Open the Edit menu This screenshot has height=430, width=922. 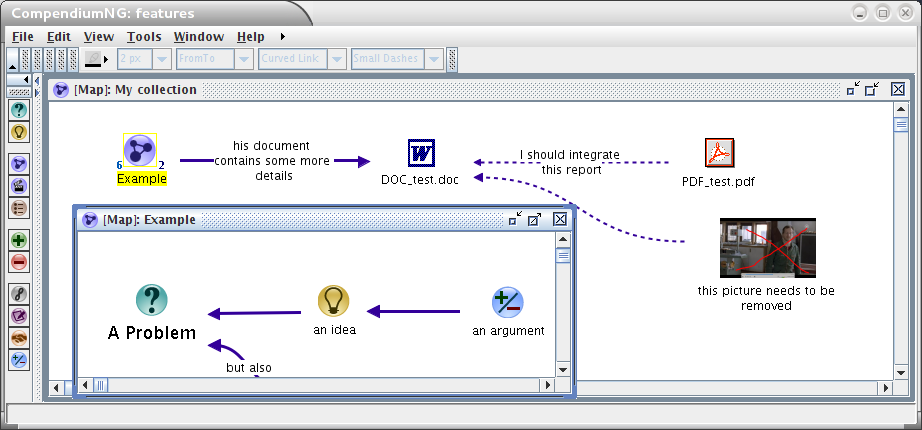pyautogui.click(x=59, y=36)
